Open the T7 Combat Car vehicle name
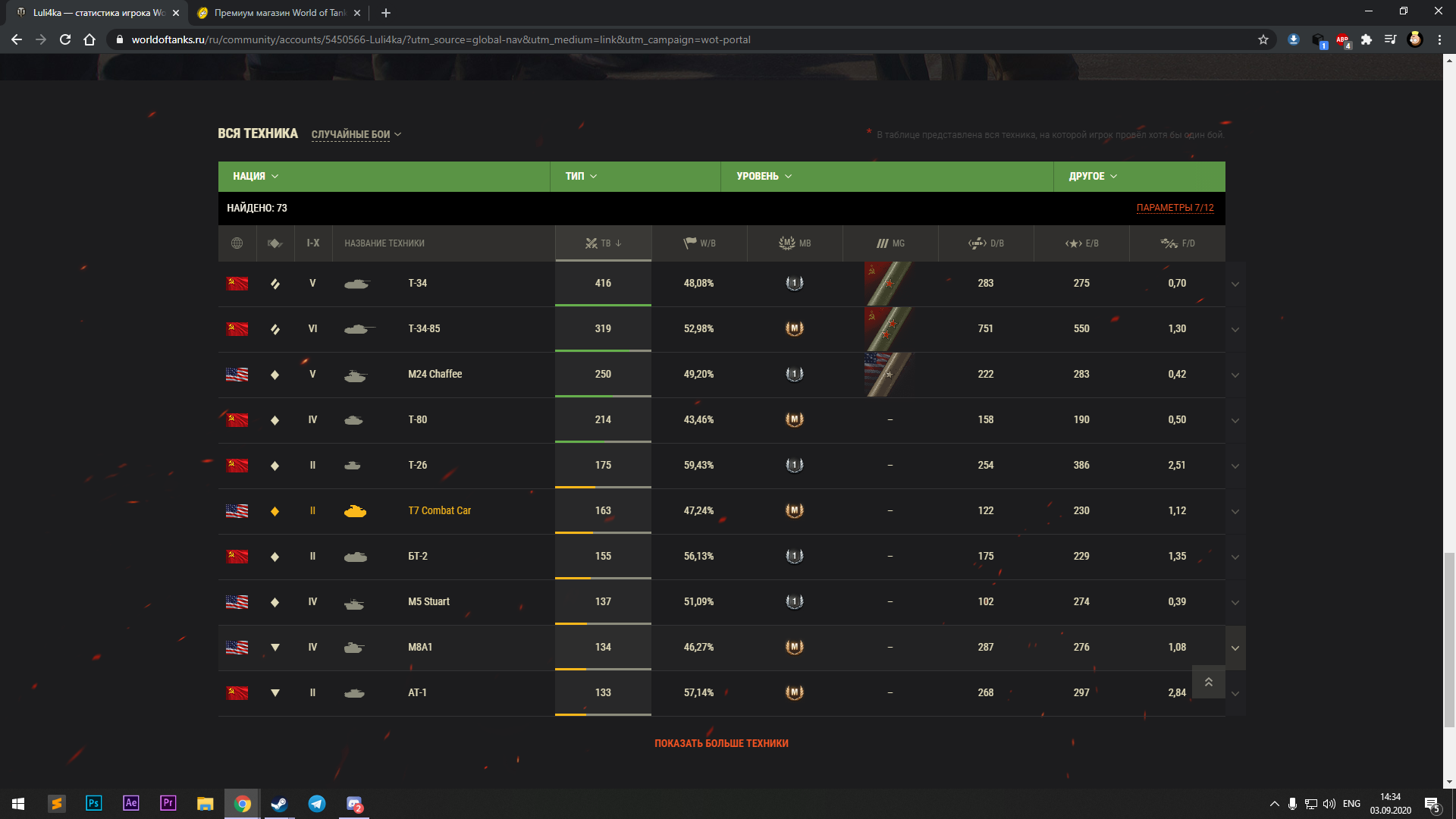 440,511
